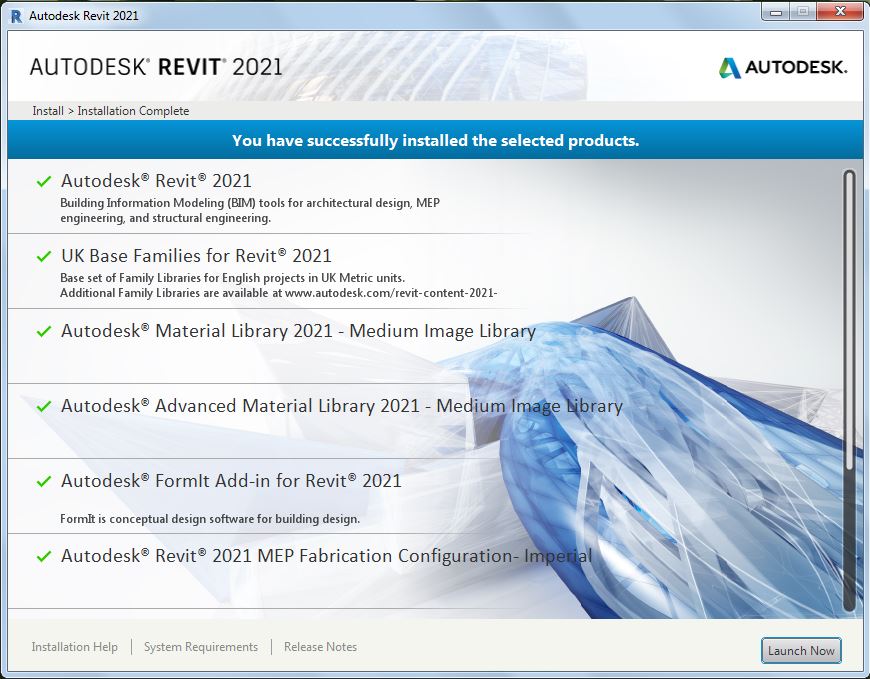The image size is (870, 679).
Task: Click the success banner message
Action: tap(435, 140)
